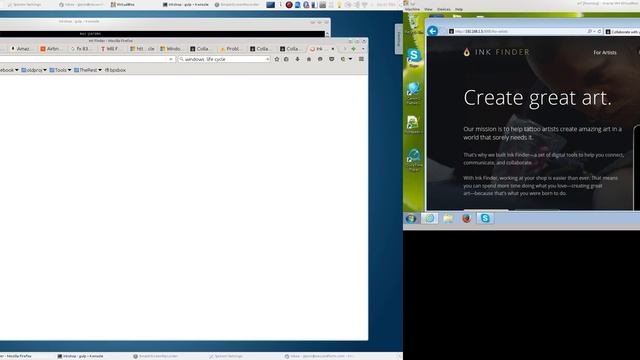Viewport: 640px width, 360px height.
Task: Switch to the Amaz... Firefox tab
Action: coord(21,49)
